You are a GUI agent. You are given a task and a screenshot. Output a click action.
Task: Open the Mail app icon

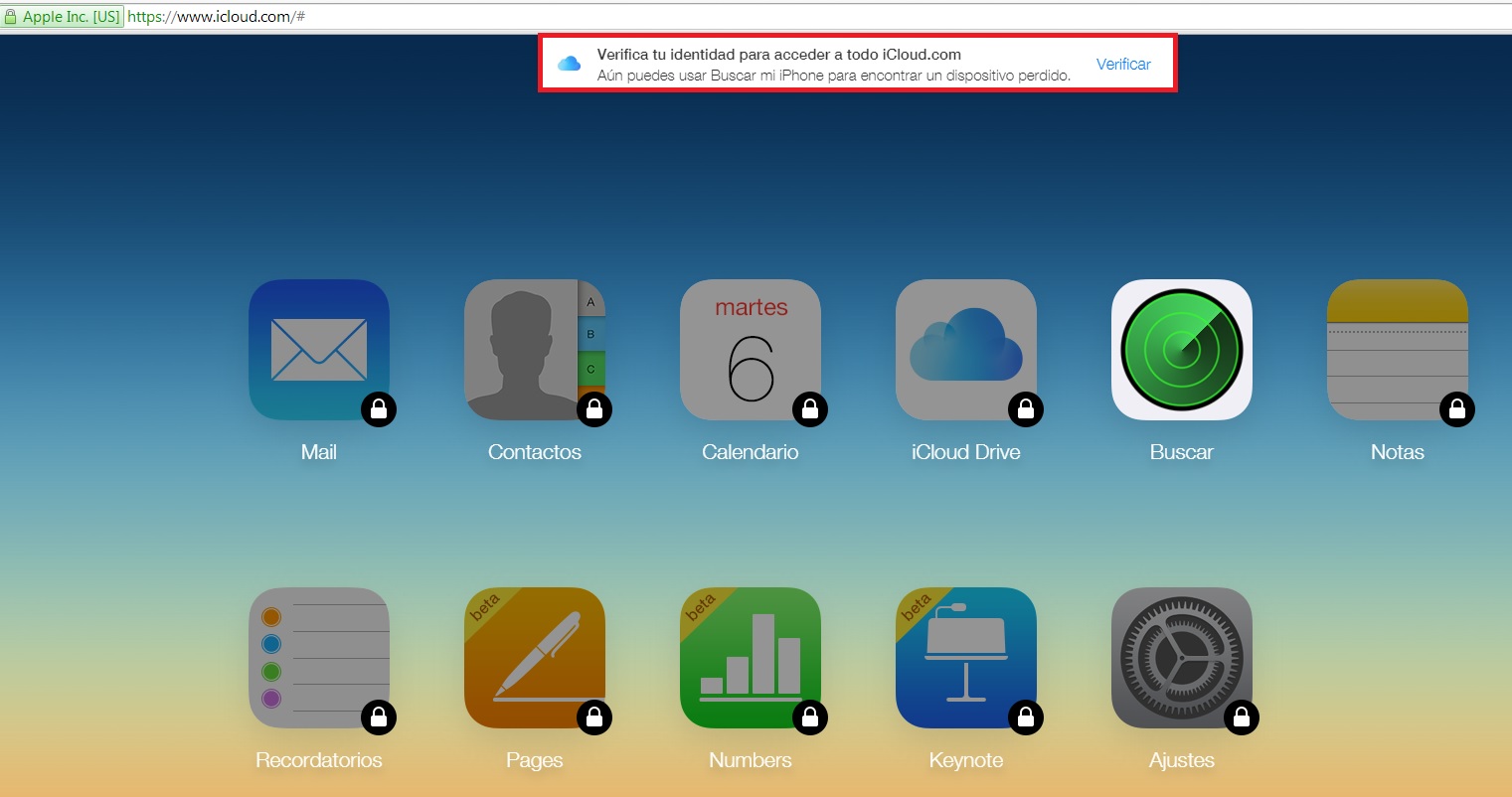coord(319,350)
